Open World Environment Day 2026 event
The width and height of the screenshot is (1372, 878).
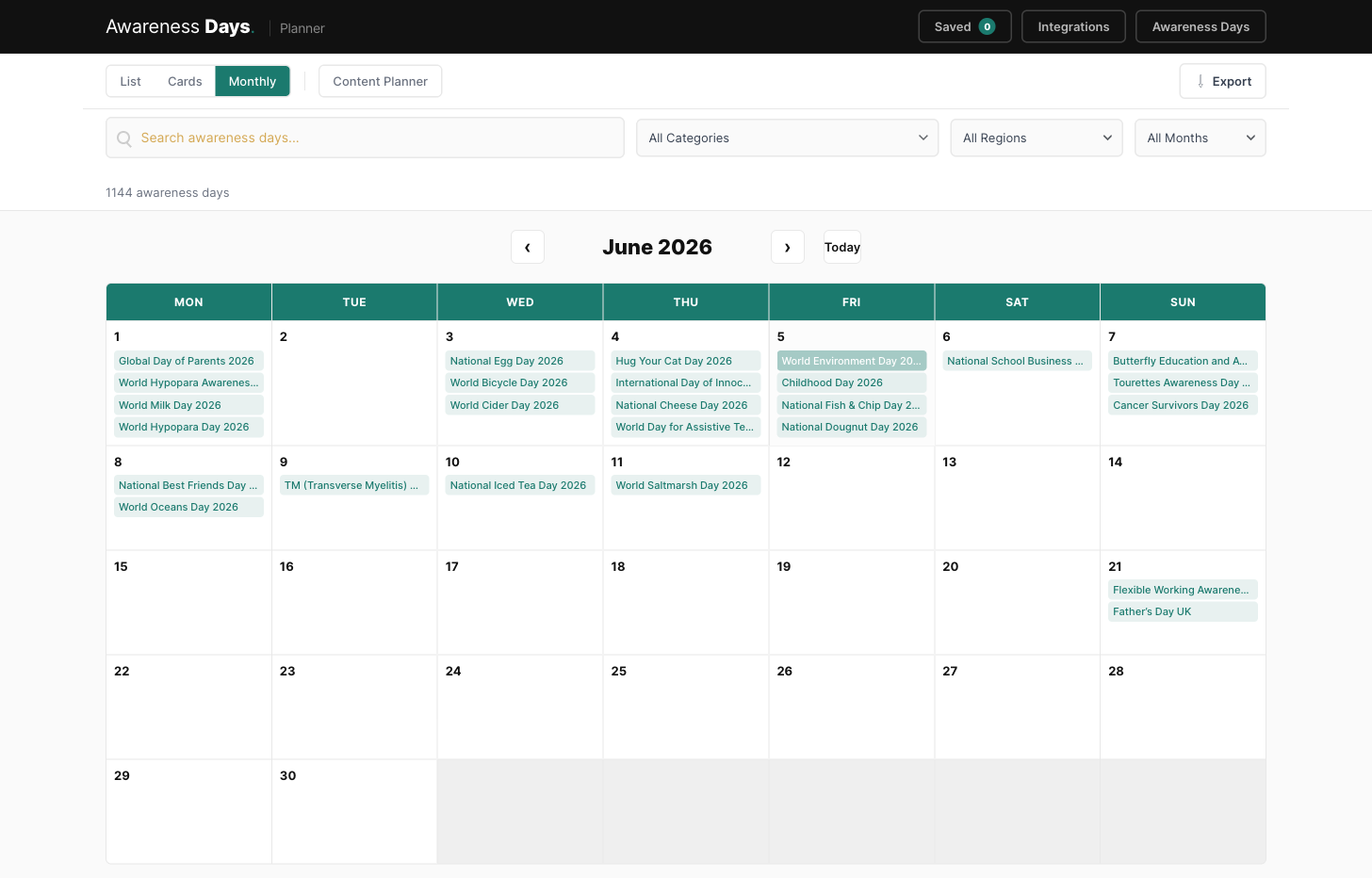coord(851,360)
